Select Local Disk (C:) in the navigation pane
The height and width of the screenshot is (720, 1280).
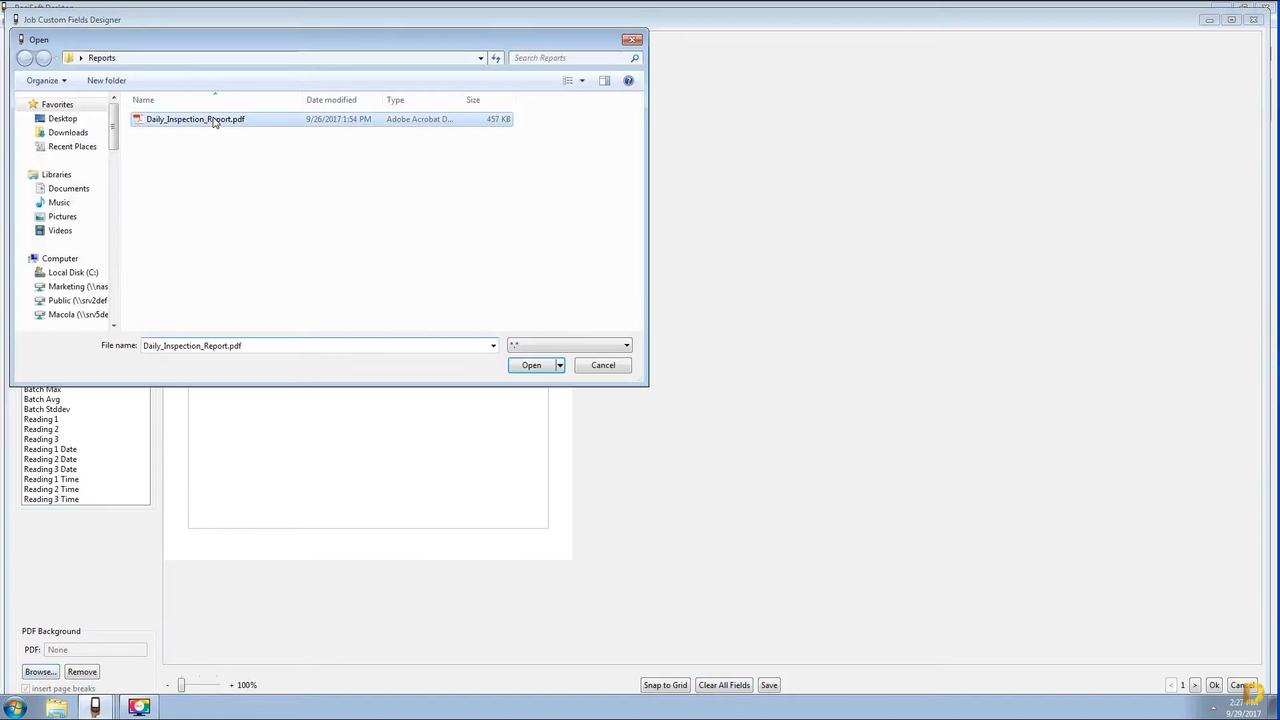73,272
